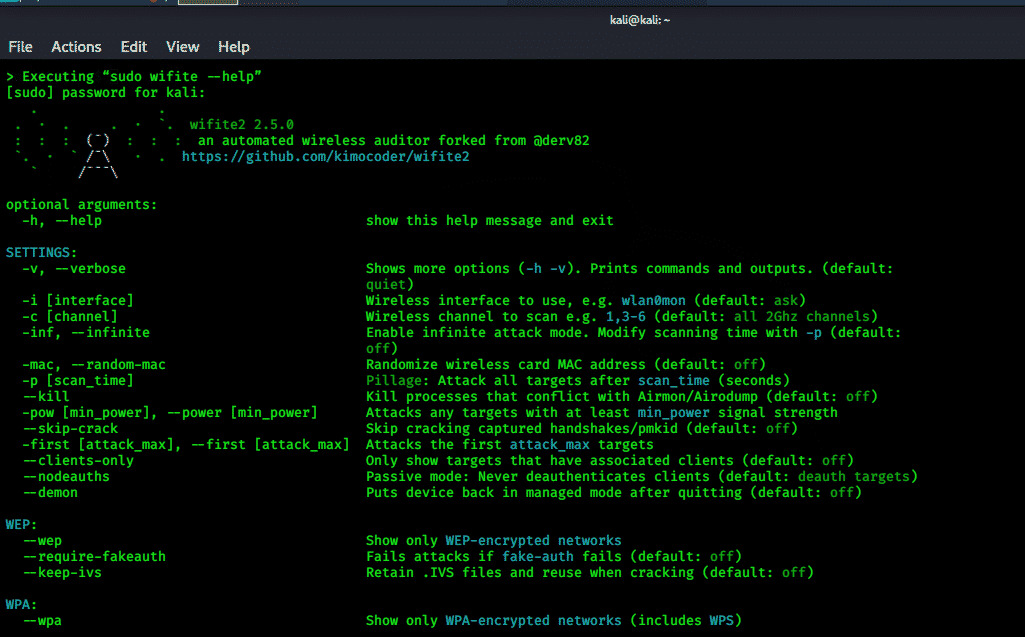Click the '[sudo] password for kali:' prompt
Viewport: 1025px width, 637px height.
pos(105,93)
